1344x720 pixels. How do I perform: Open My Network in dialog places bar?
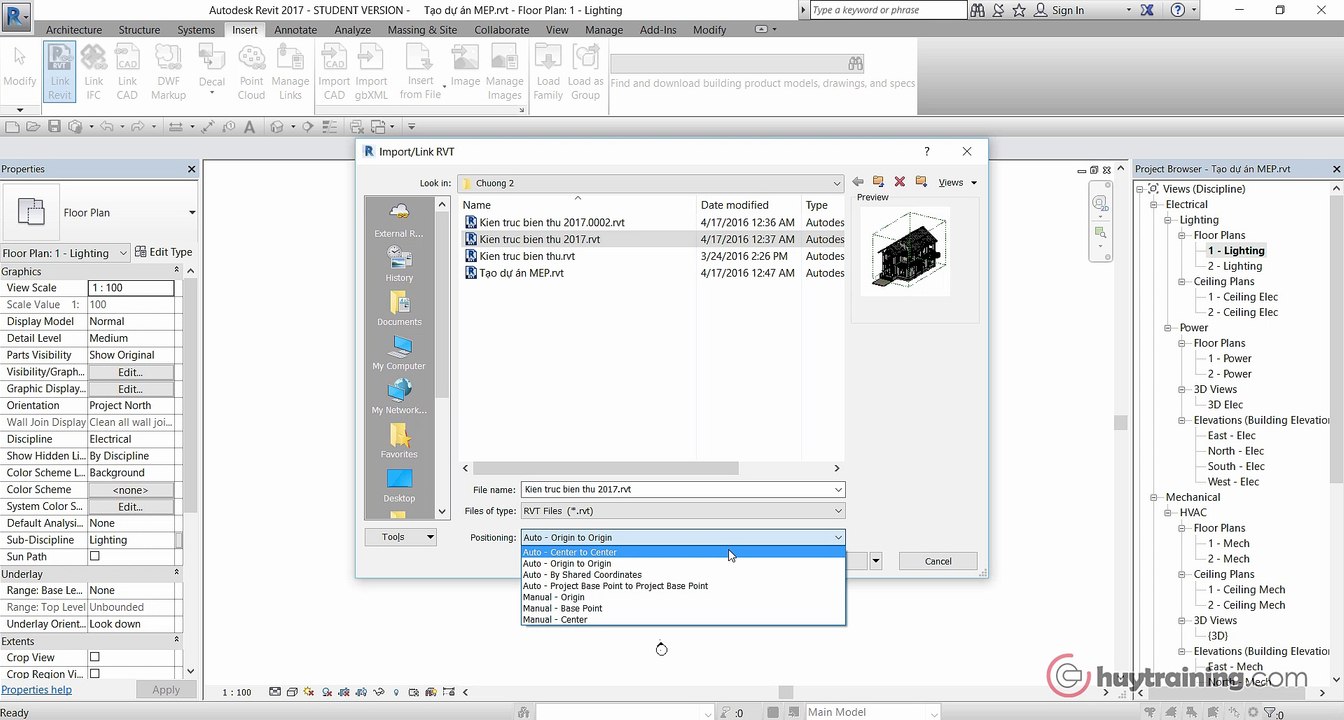(x=399, y=395)
